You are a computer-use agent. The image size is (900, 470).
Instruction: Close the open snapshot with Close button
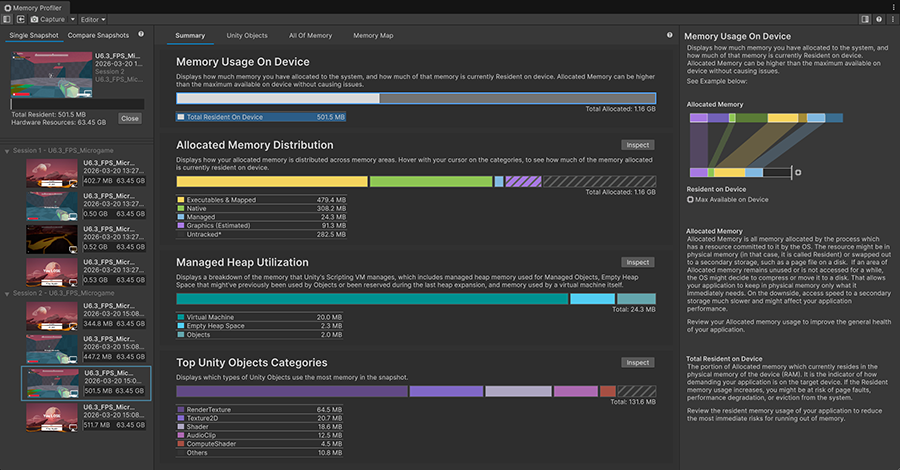(130, 118)
